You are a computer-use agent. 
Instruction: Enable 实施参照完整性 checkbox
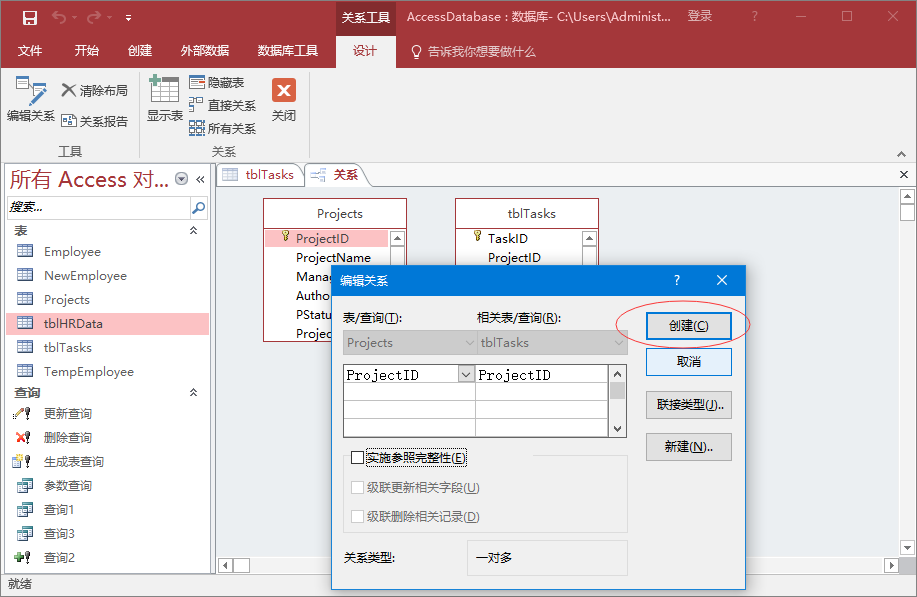point(358,458)
